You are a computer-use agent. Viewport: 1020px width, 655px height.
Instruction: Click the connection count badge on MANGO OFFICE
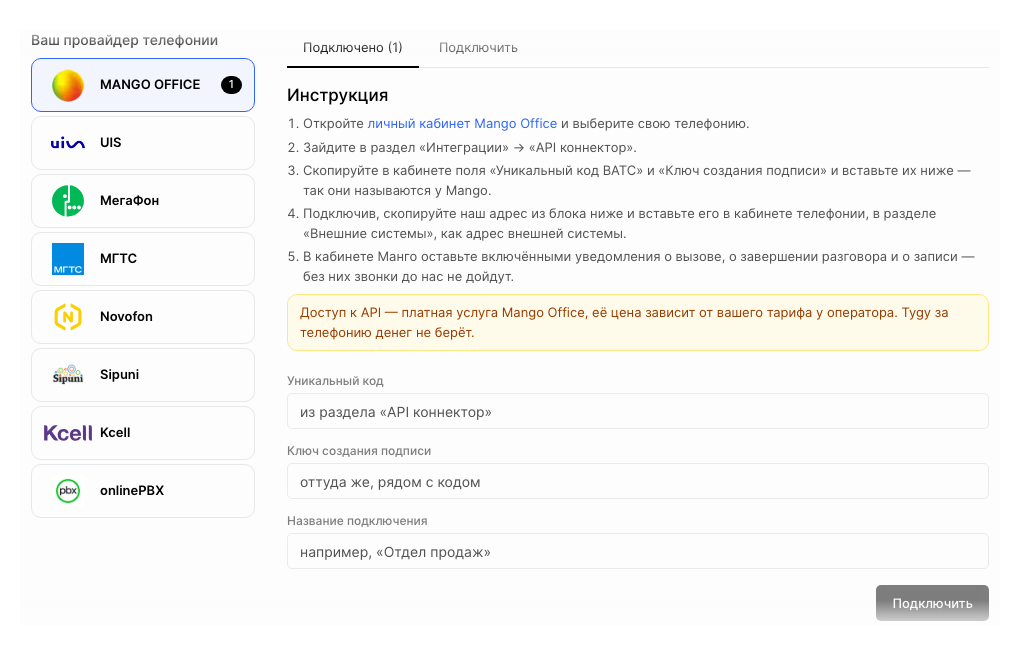(231, 85)
